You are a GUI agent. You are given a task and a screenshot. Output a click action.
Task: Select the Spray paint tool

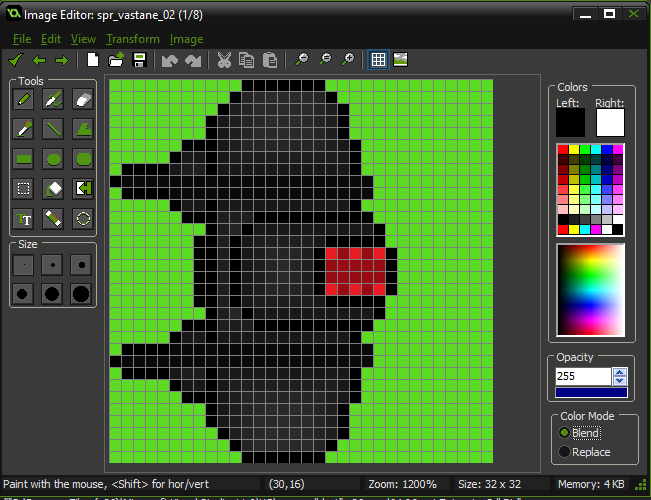(x=53, y=99)
